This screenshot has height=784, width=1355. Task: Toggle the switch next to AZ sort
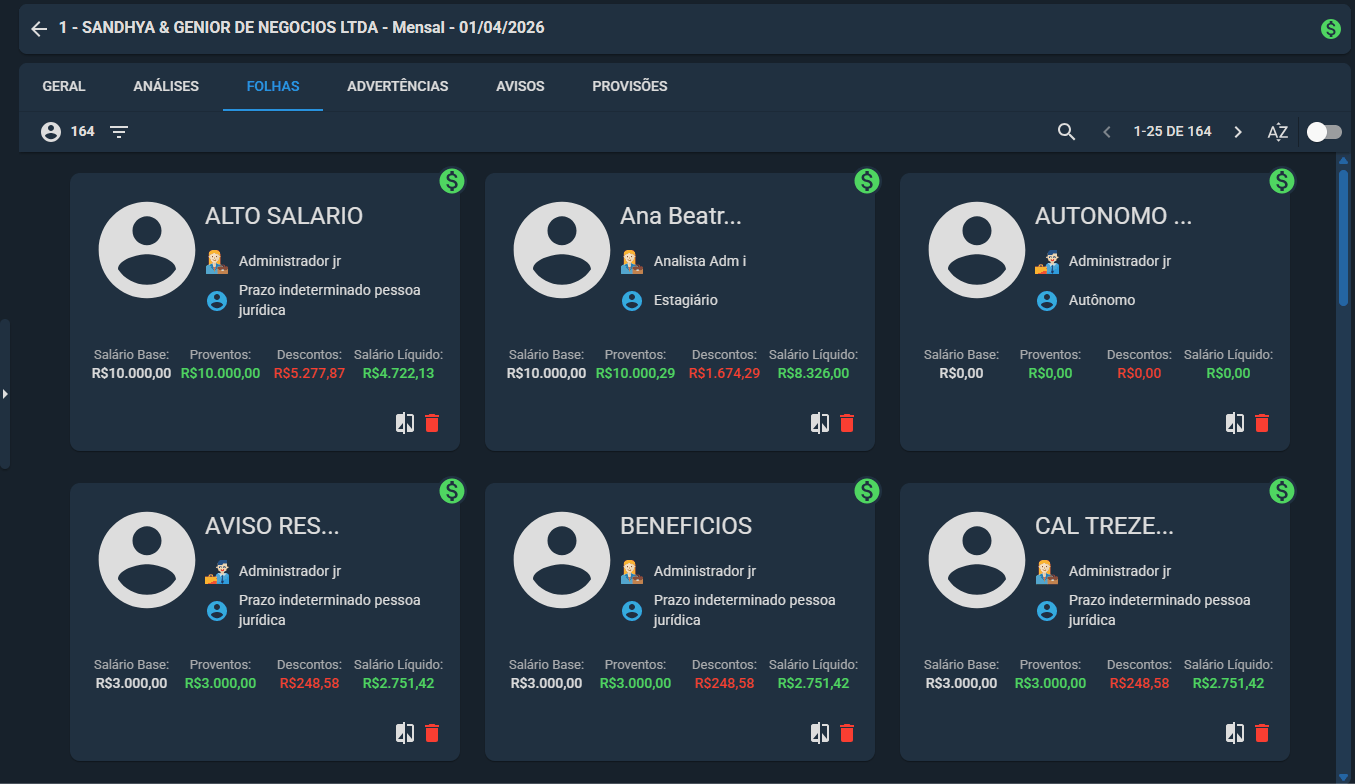pyautogui.click(x=1324, y=132)
